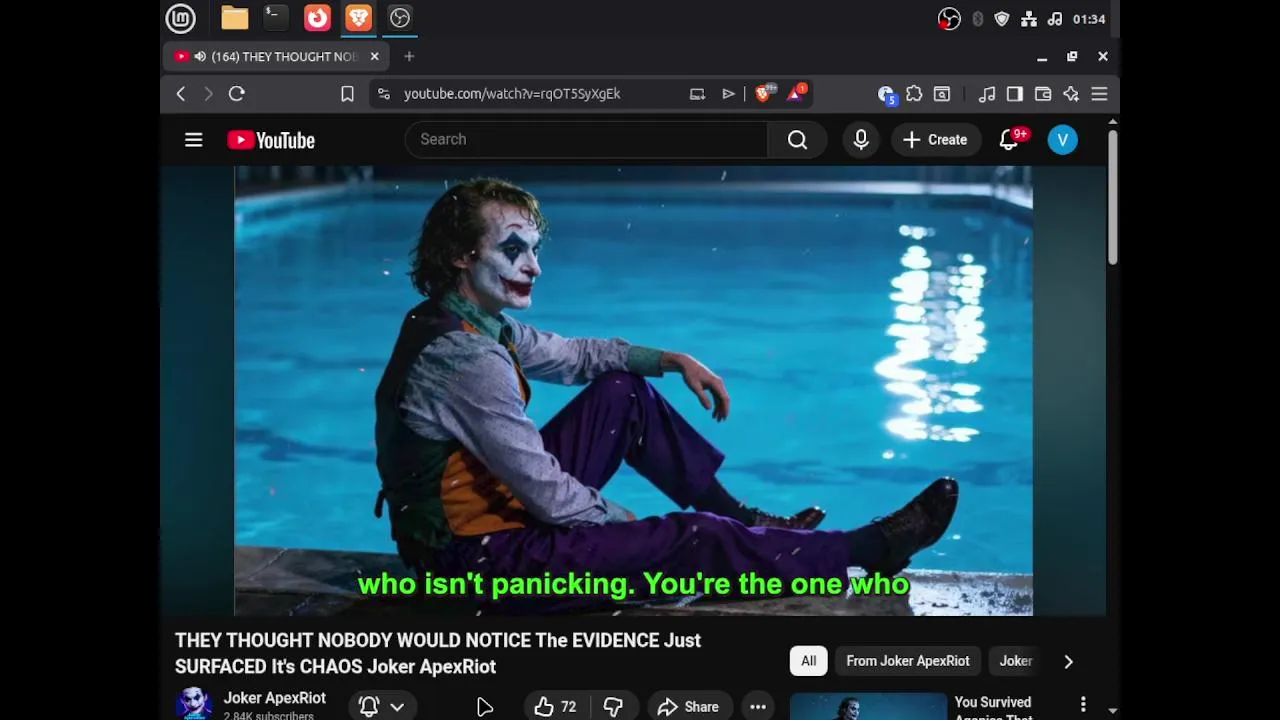Viewport: 1280px width, 720px height.
Task: Go back to the previous page
Action: click(x=181, y=94)
